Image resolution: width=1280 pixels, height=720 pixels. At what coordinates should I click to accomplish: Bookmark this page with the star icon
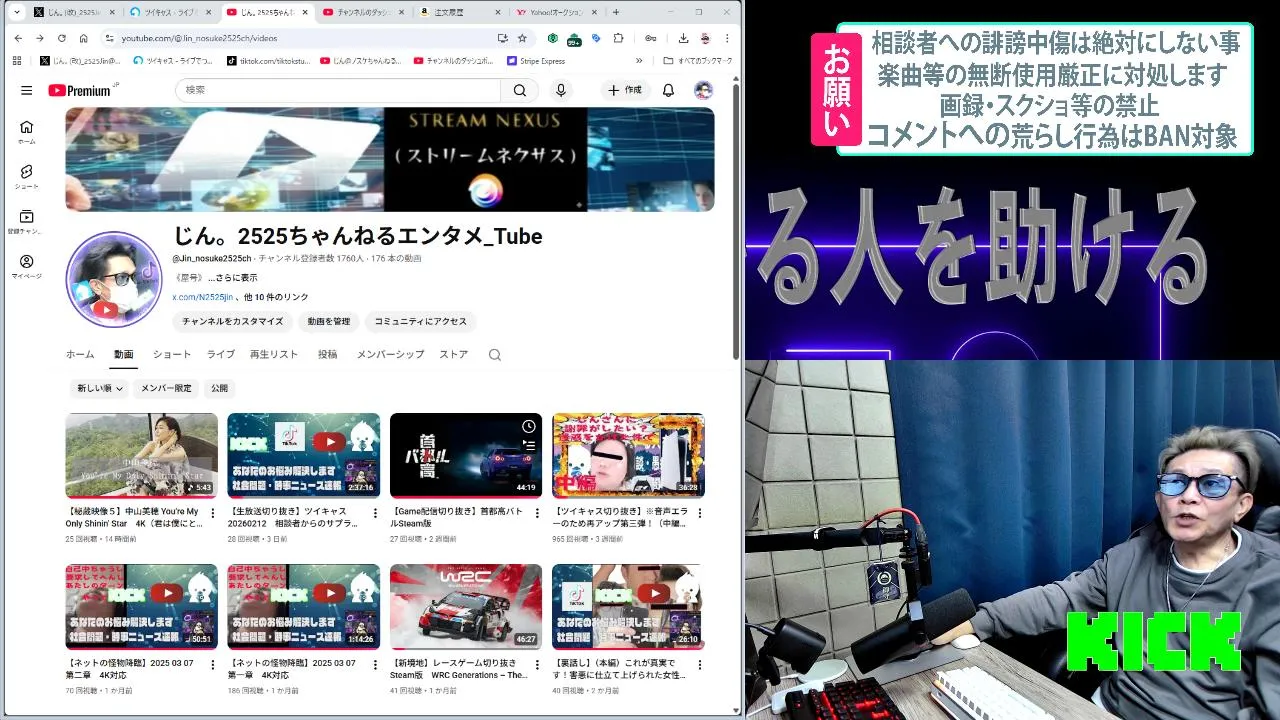522,38
